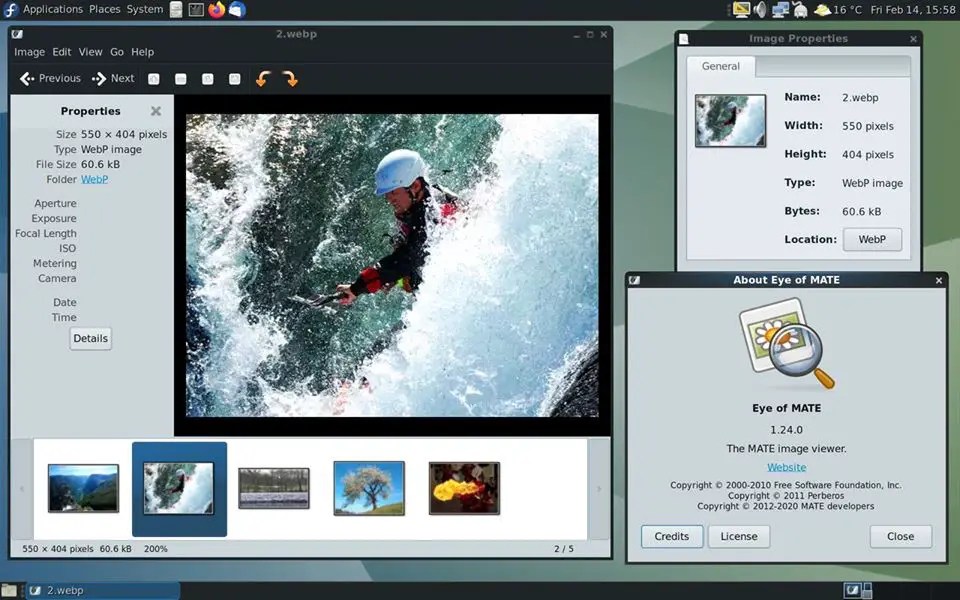Select the Zoom Out tool
The width and height of the screenshot is (960, 600).
pyautogui.click(x=180, y=78)
